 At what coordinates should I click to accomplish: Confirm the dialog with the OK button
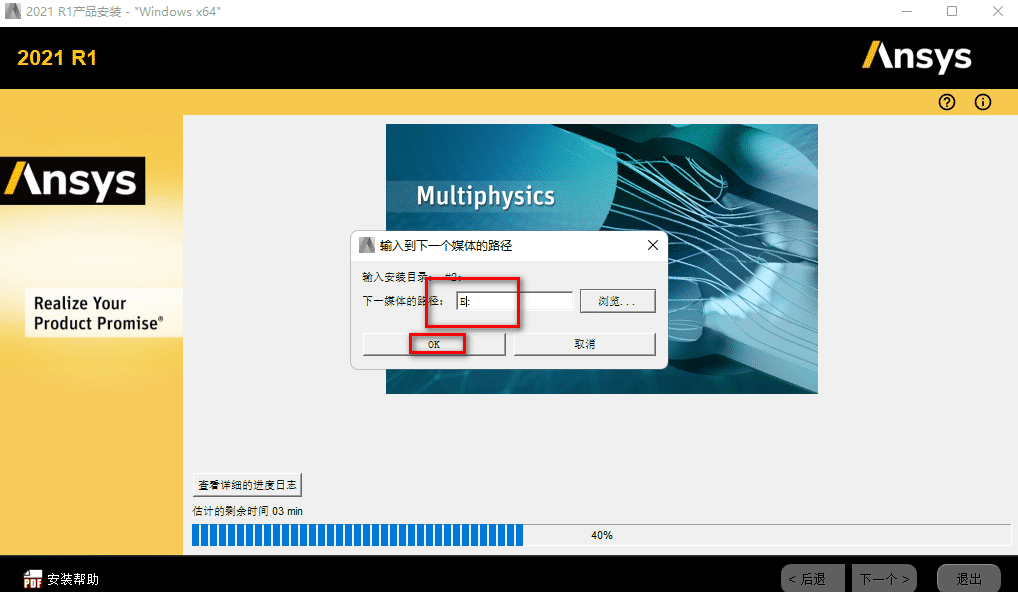coord(434,344)
